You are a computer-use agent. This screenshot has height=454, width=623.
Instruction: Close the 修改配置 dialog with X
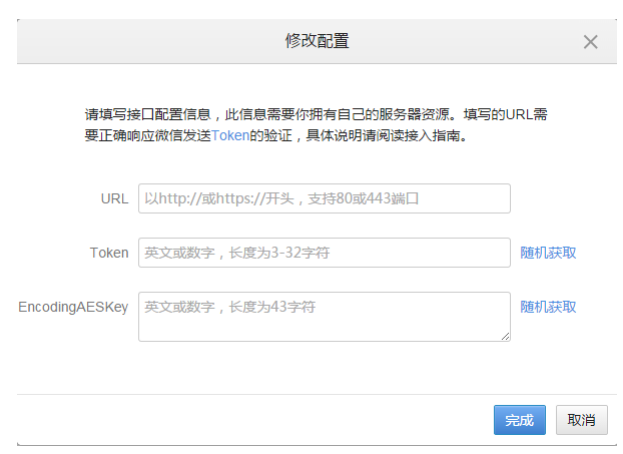tap(590, 42)
